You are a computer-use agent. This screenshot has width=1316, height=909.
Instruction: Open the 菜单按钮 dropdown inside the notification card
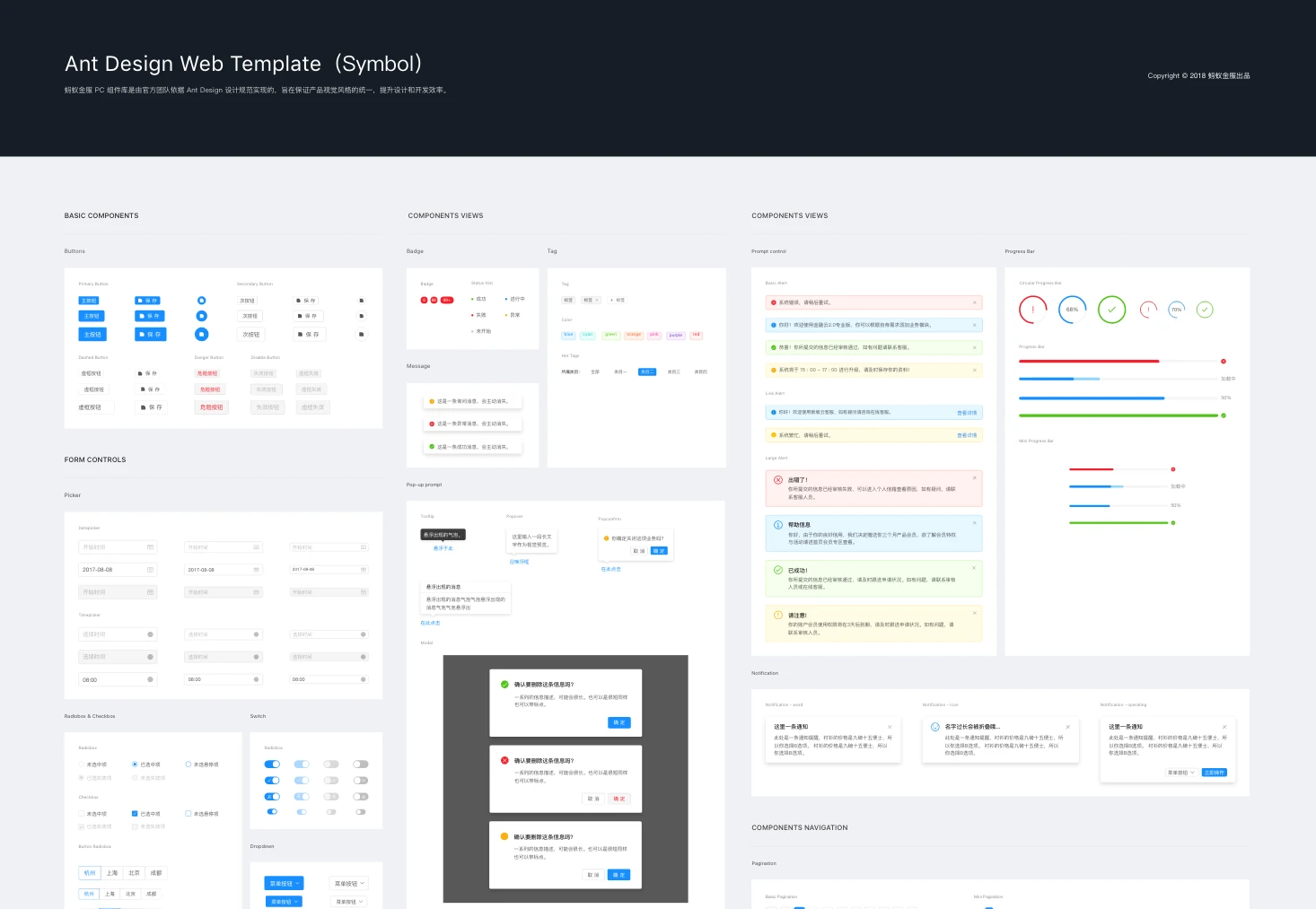tap(1180, 773)
